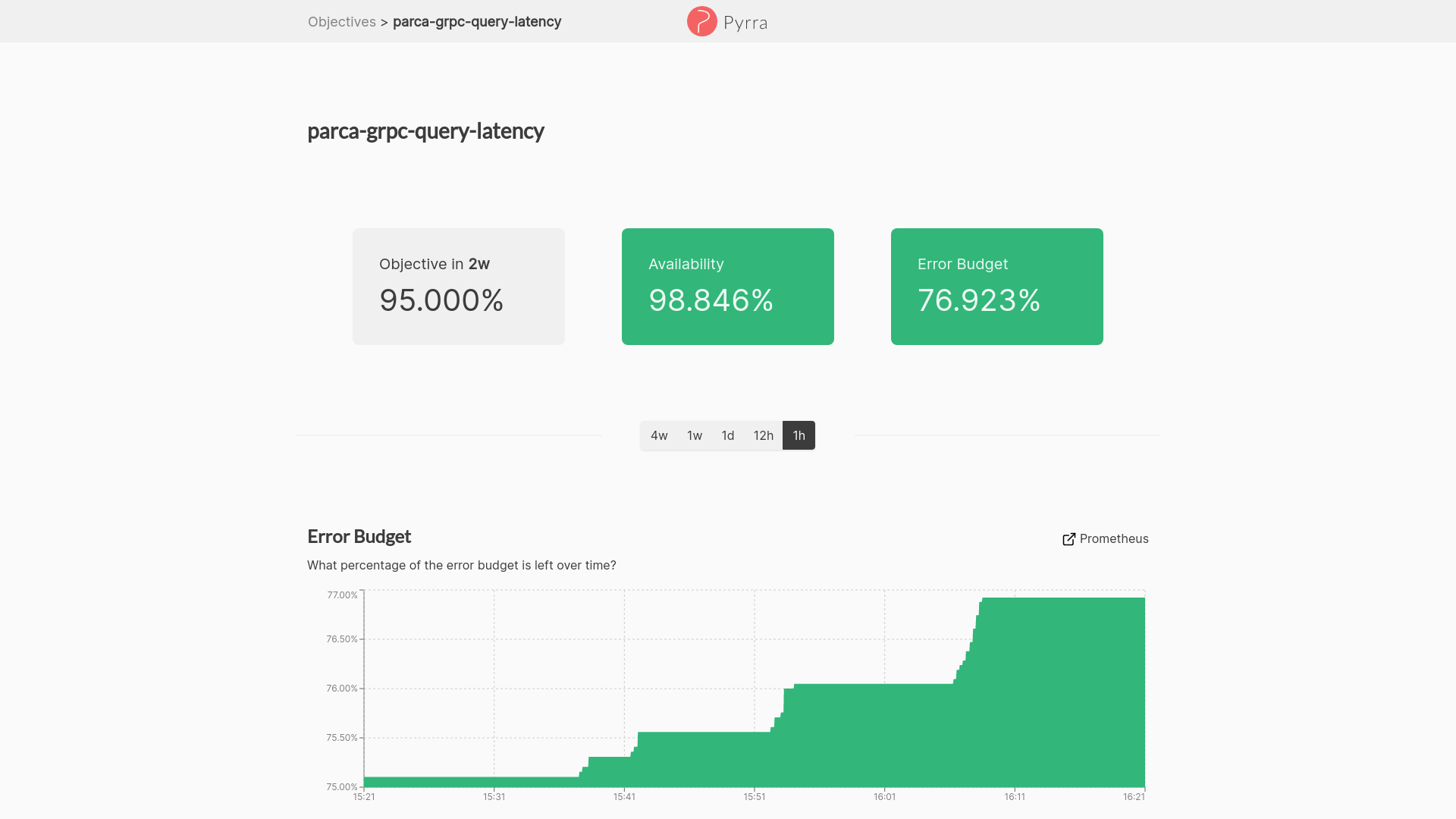
Task: Select the 4w time range
Action: pos(658,435)
